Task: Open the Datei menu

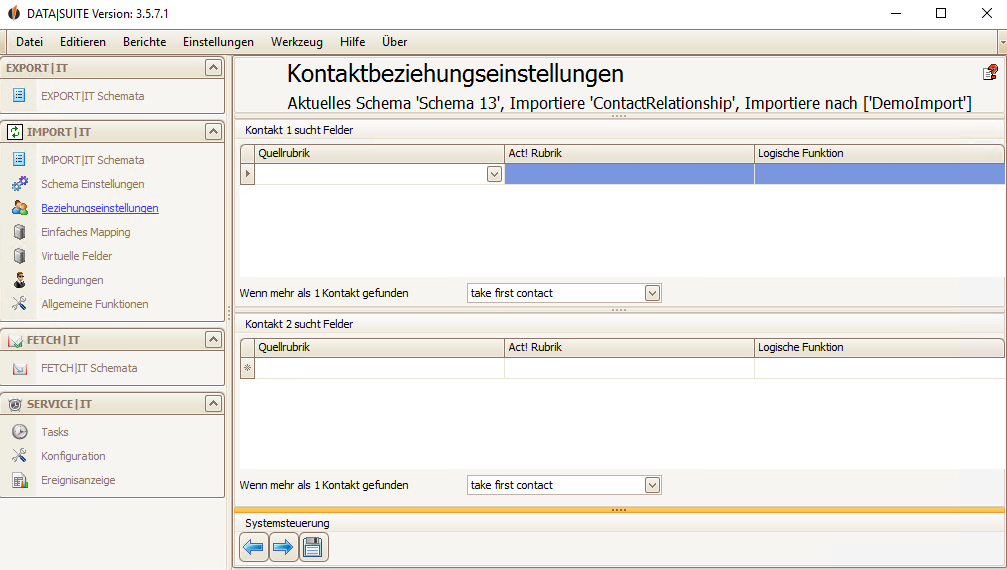Action: coord(30,42)
